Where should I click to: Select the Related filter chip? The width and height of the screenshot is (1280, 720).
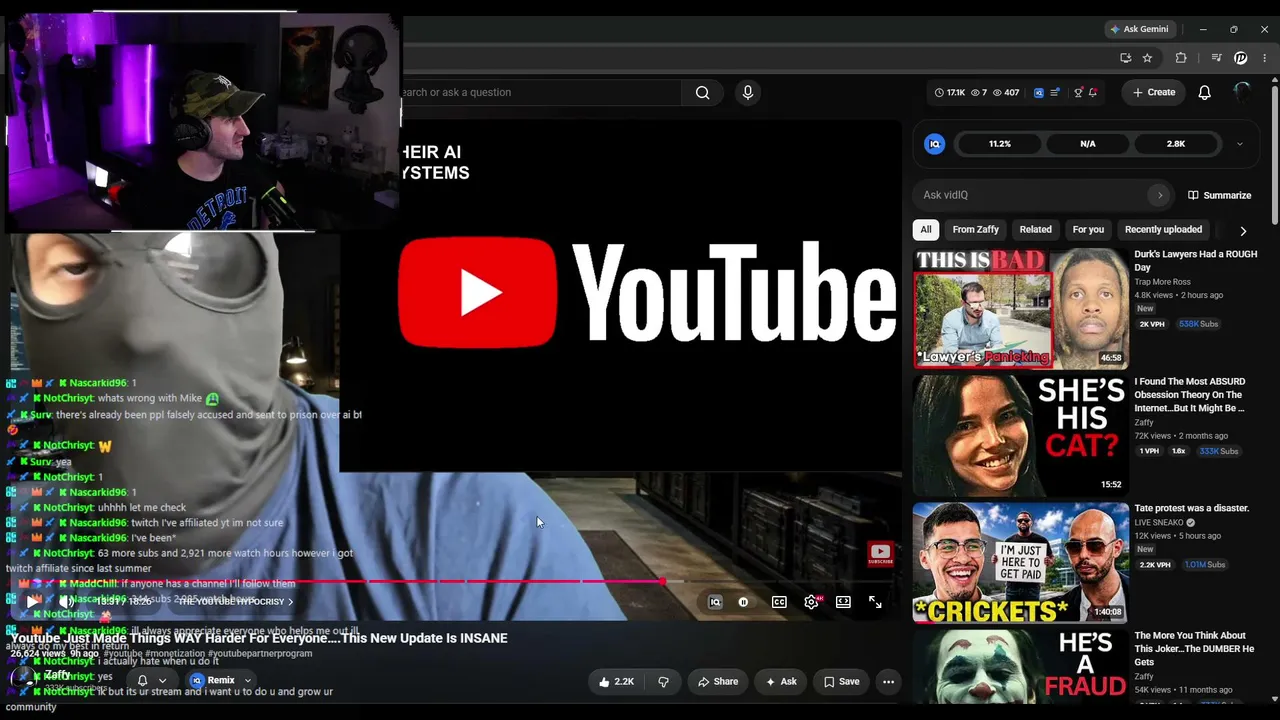pos(1036,230)
